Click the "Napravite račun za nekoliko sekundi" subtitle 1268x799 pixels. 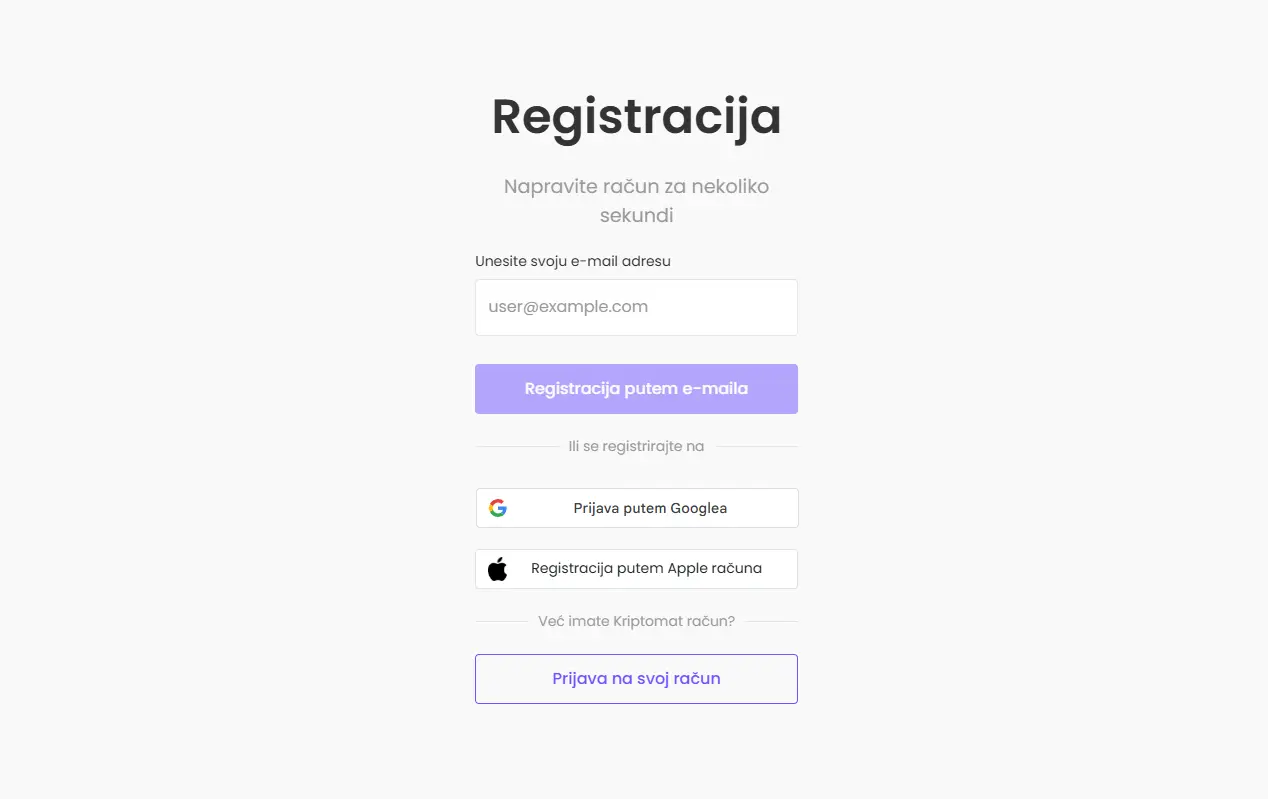pyautogui.click(x=636, y=200)
